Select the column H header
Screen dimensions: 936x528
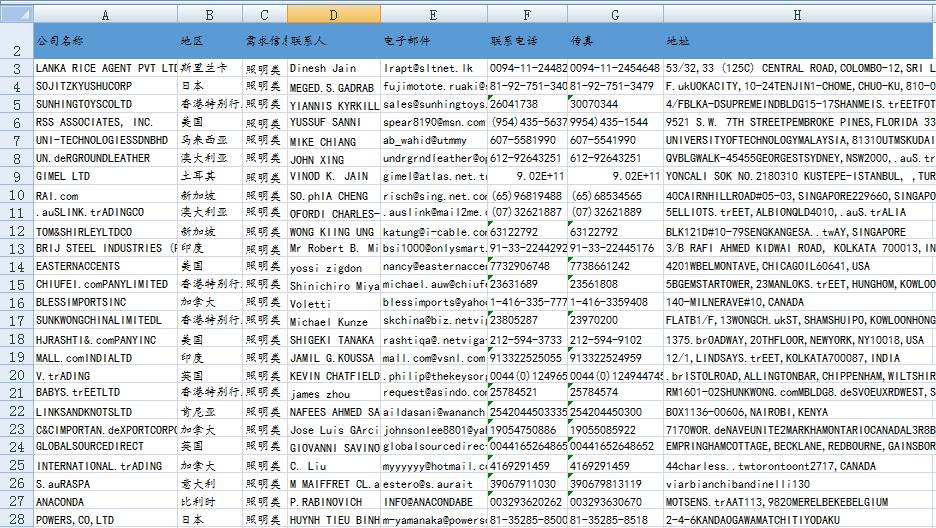pos(798,15)
